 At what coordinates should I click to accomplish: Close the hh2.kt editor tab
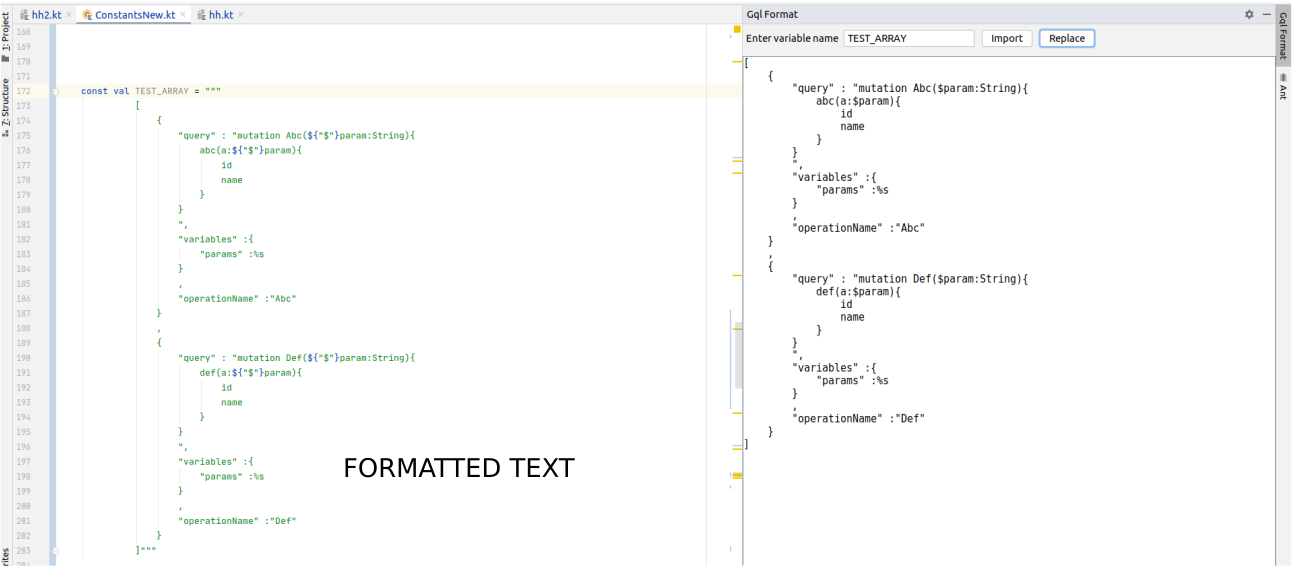[x=68, y=15]
